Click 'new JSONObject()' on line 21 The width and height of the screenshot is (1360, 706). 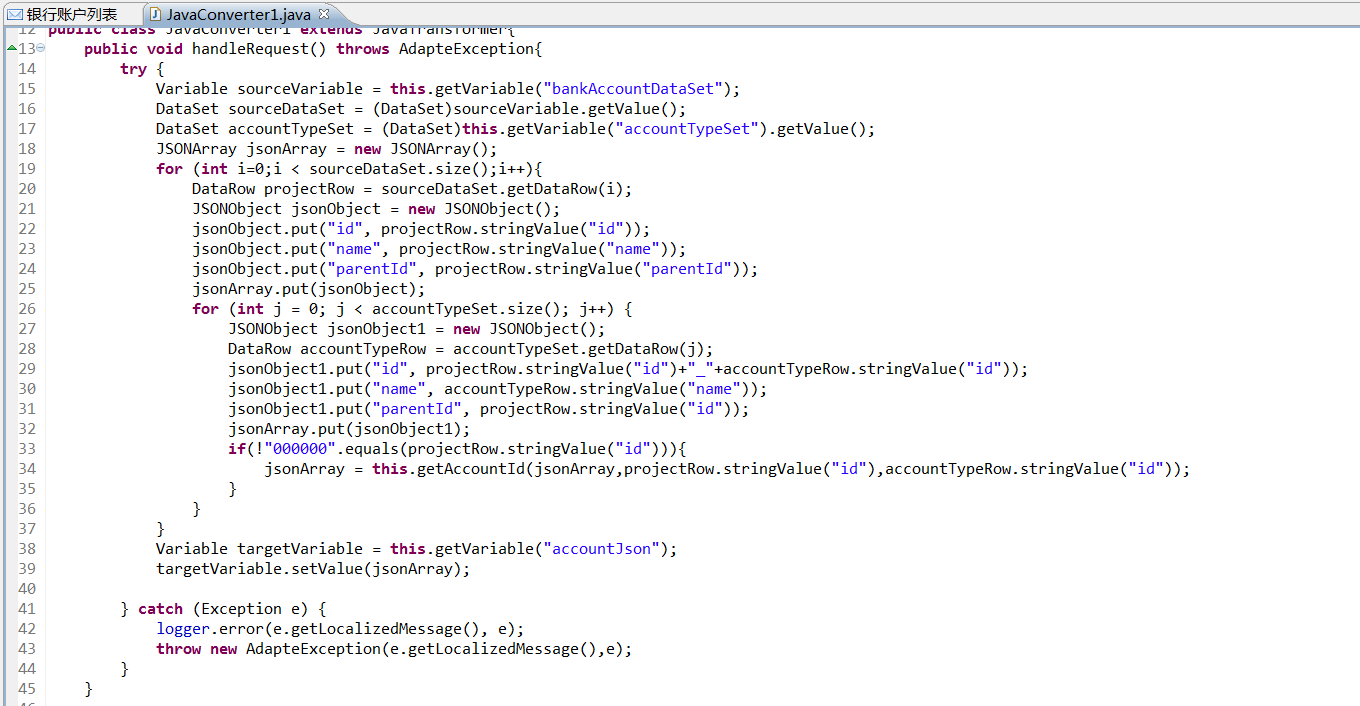coord(480,209)
